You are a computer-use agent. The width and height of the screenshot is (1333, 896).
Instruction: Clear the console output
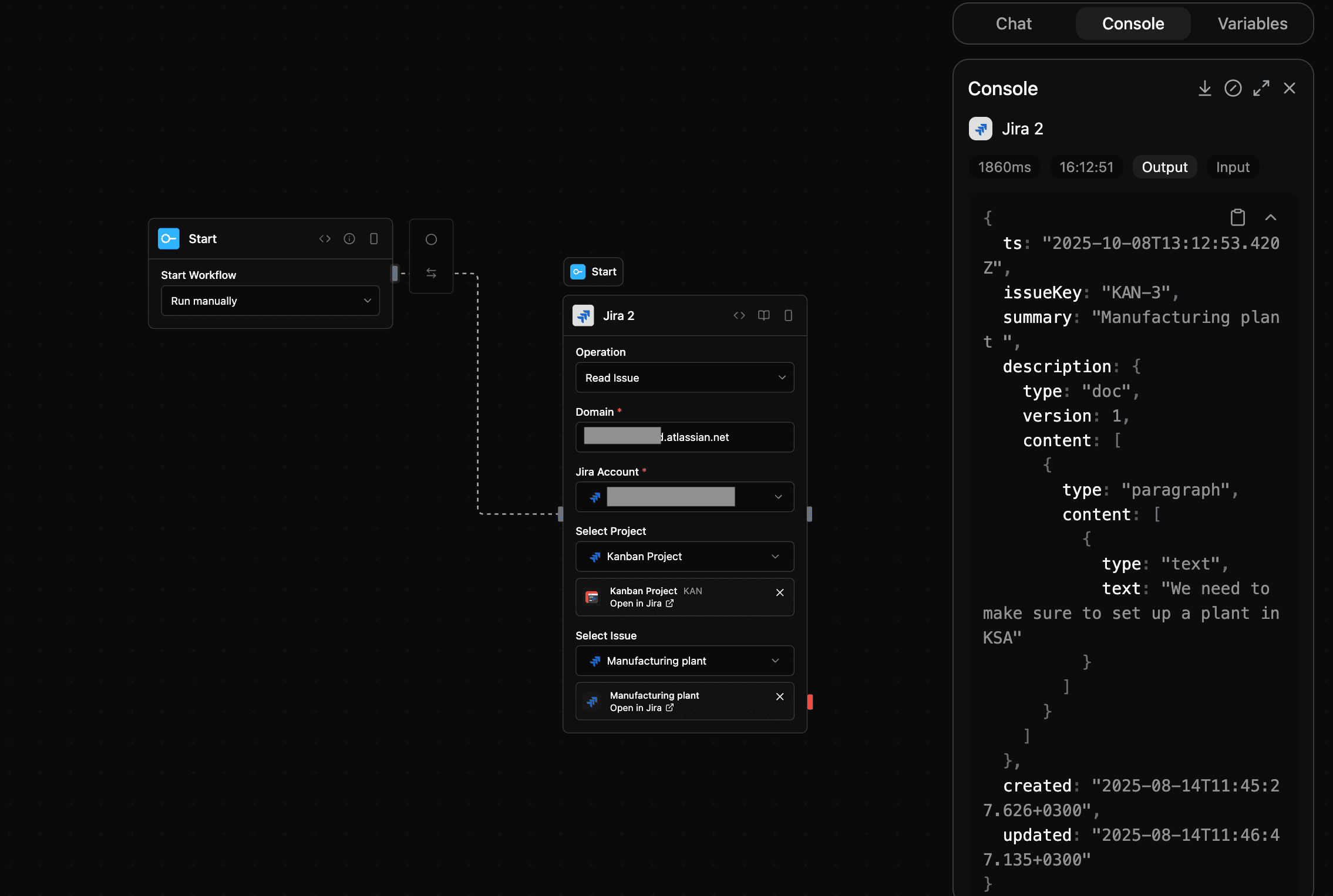[x=1233, y=88]
